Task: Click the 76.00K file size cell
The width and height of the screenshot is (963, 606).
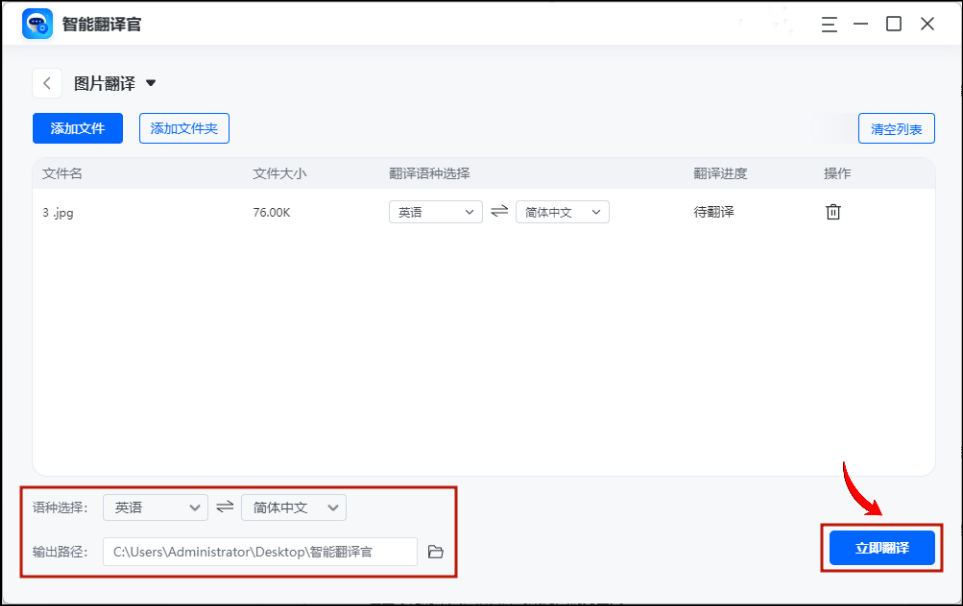Action: click(271, 212)
